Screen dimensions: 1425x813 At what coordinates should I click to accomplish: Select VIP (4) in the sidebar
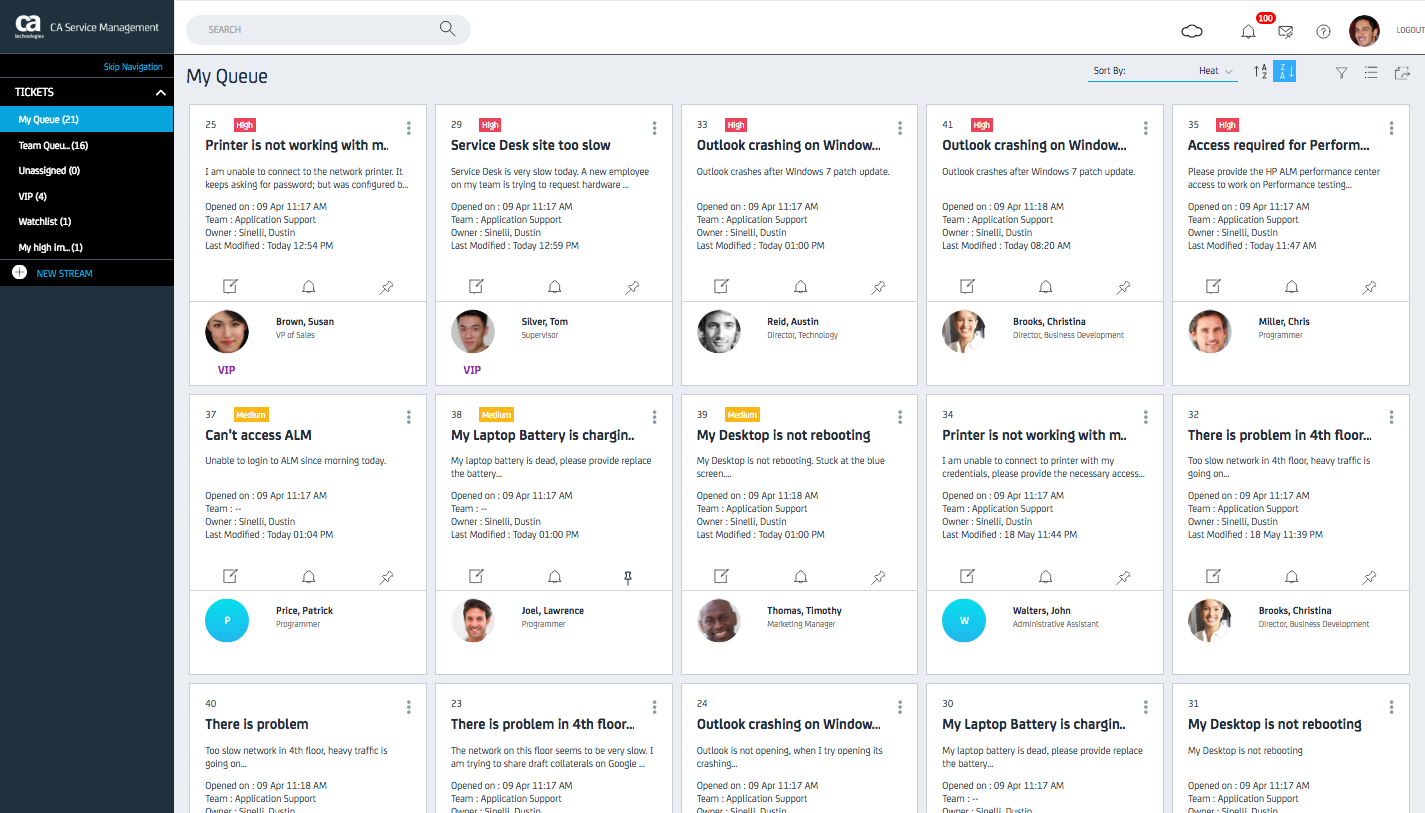point(33,196)
